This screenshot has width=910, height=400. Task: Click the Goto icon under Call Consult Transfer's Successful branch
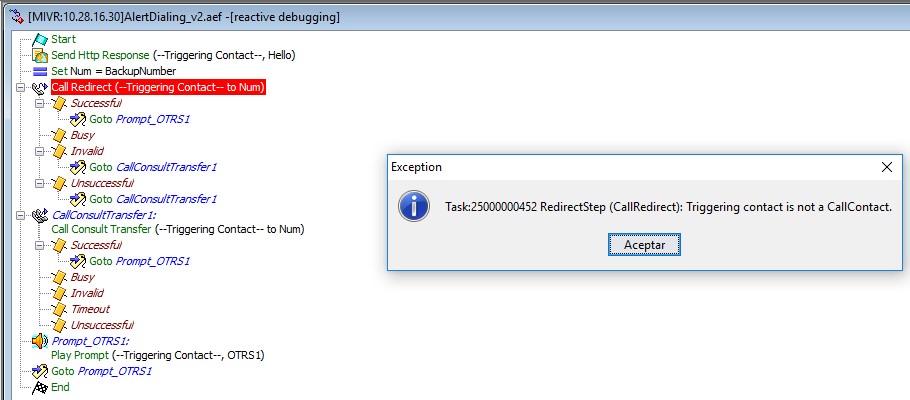tap(78, 261)
